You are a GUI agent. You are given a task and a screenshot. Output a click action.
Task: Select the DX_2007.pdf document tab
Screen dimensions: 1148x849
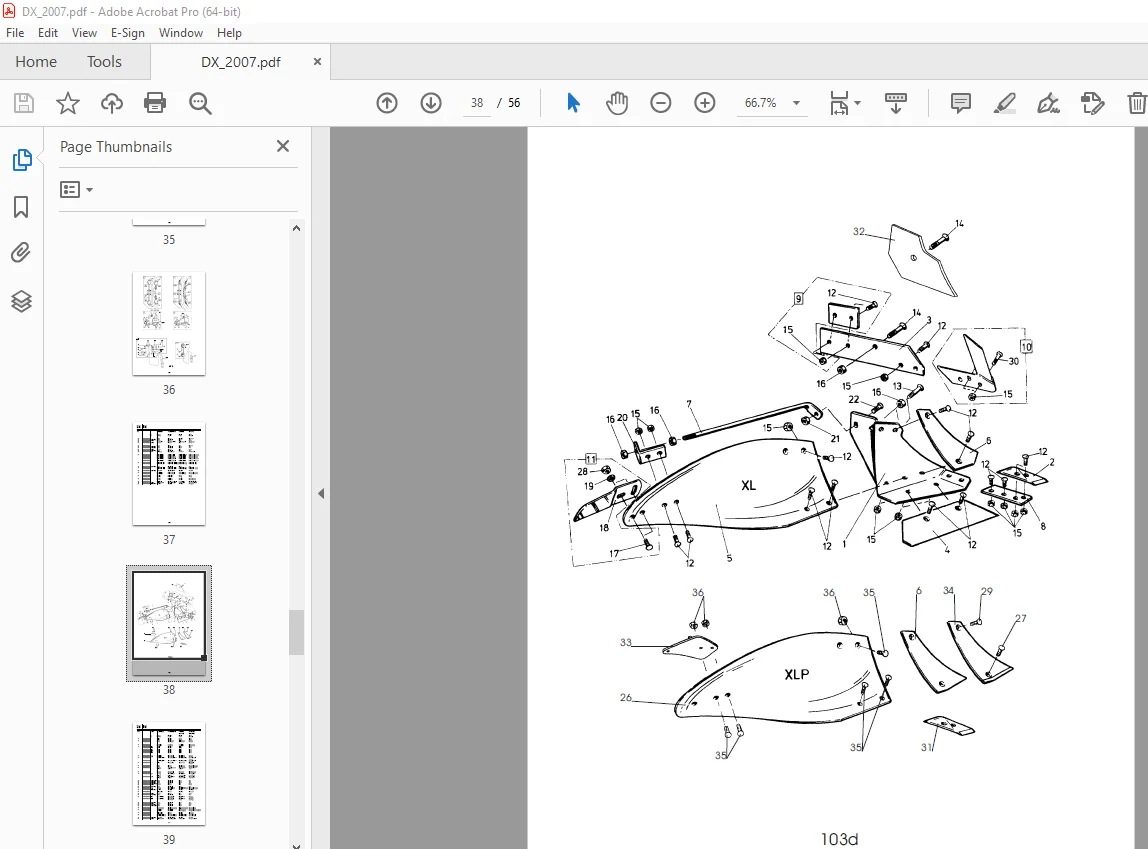click(240, 62)
